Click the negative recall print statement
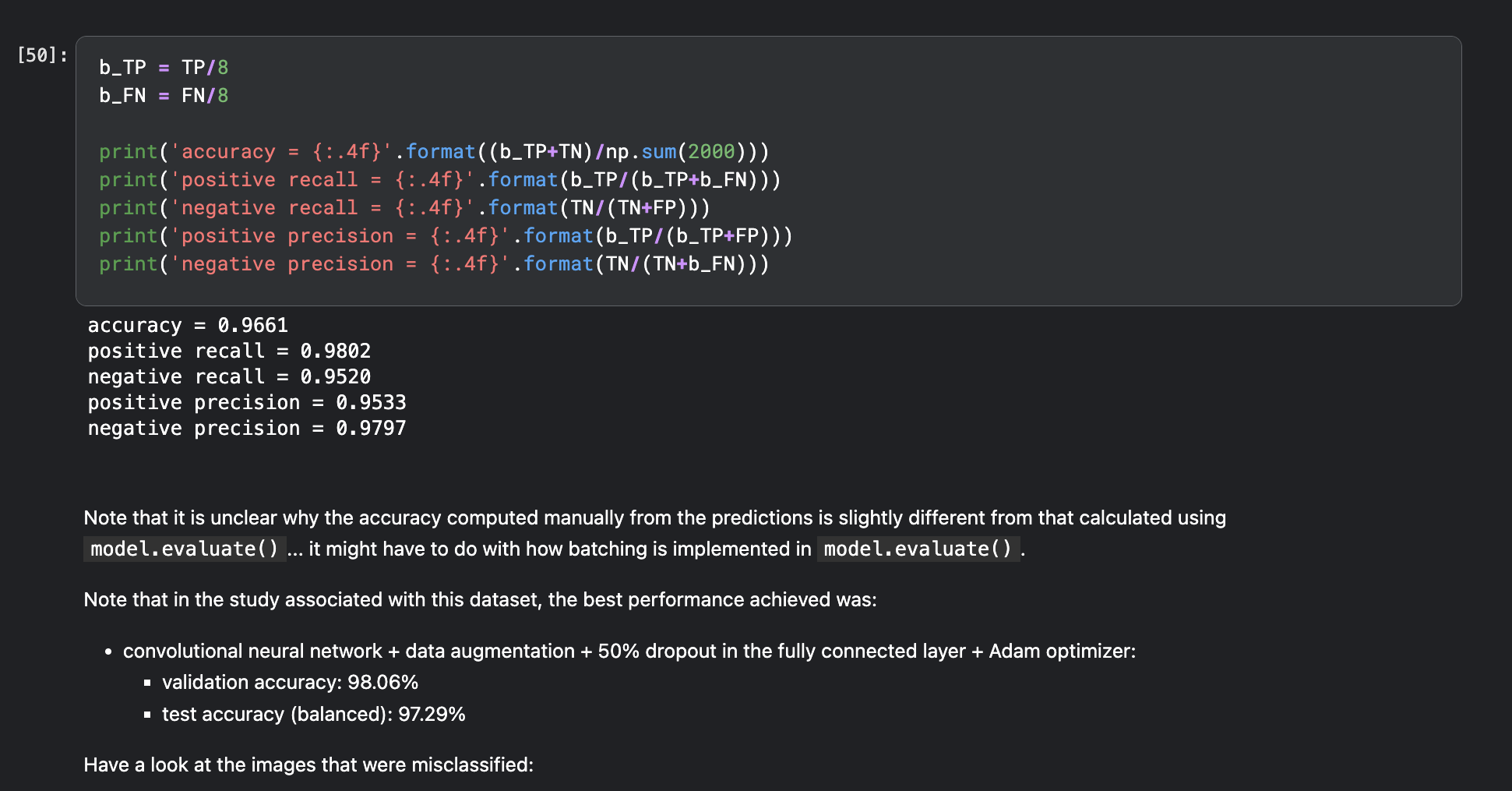 pyautogui.click(x=404, y=208)
